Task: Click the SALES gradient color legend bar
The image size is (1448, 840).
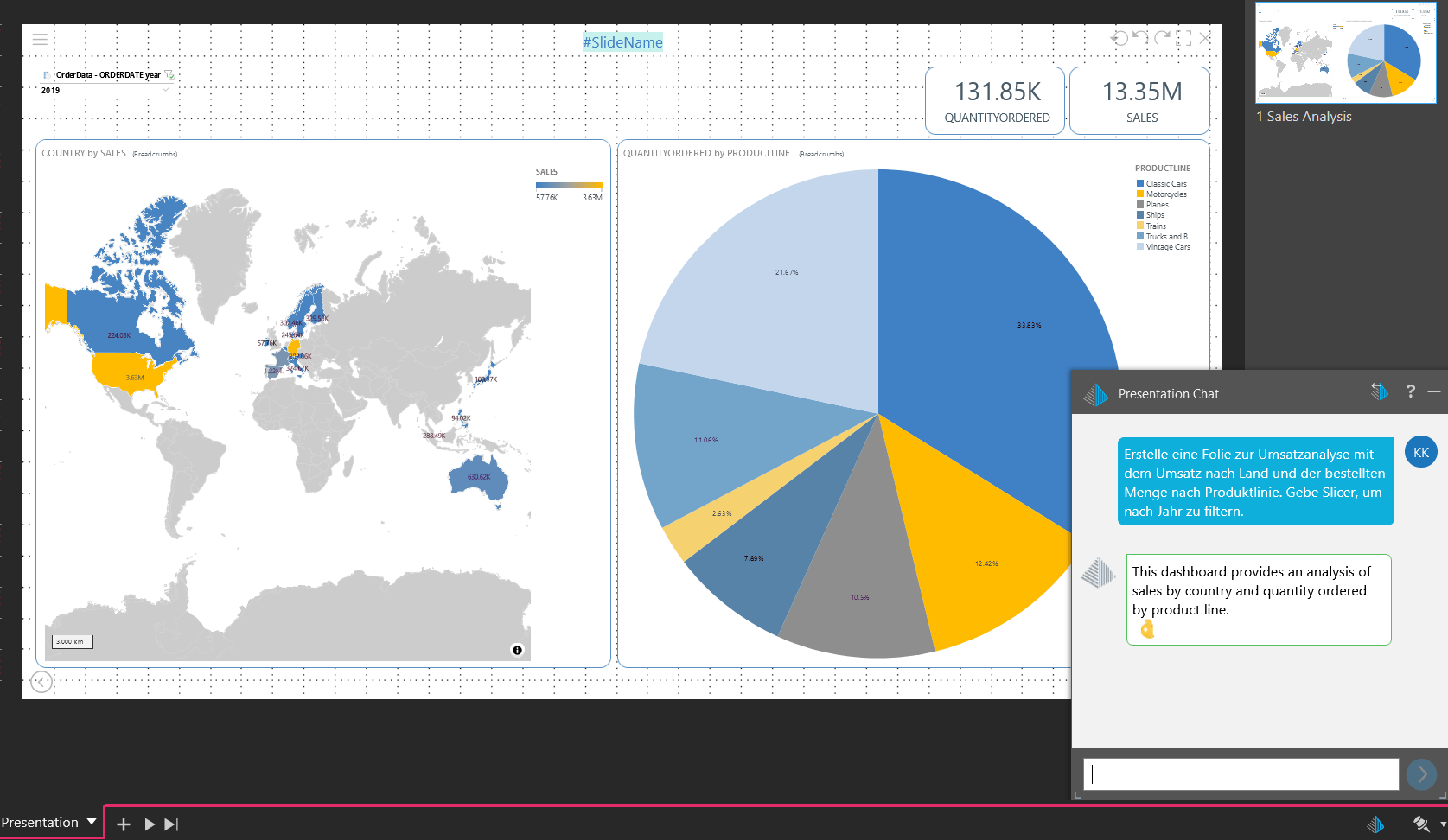Action: (x=568, y=186)
